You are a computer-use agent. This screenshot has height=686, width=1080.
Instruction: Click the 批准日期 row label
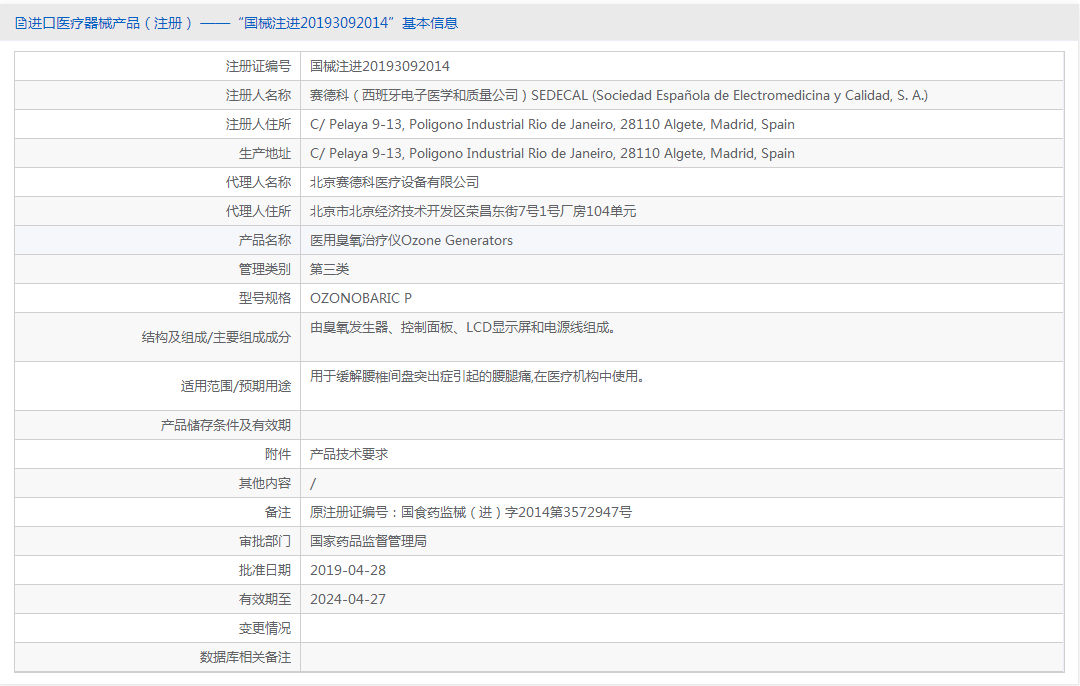(265, 570)
